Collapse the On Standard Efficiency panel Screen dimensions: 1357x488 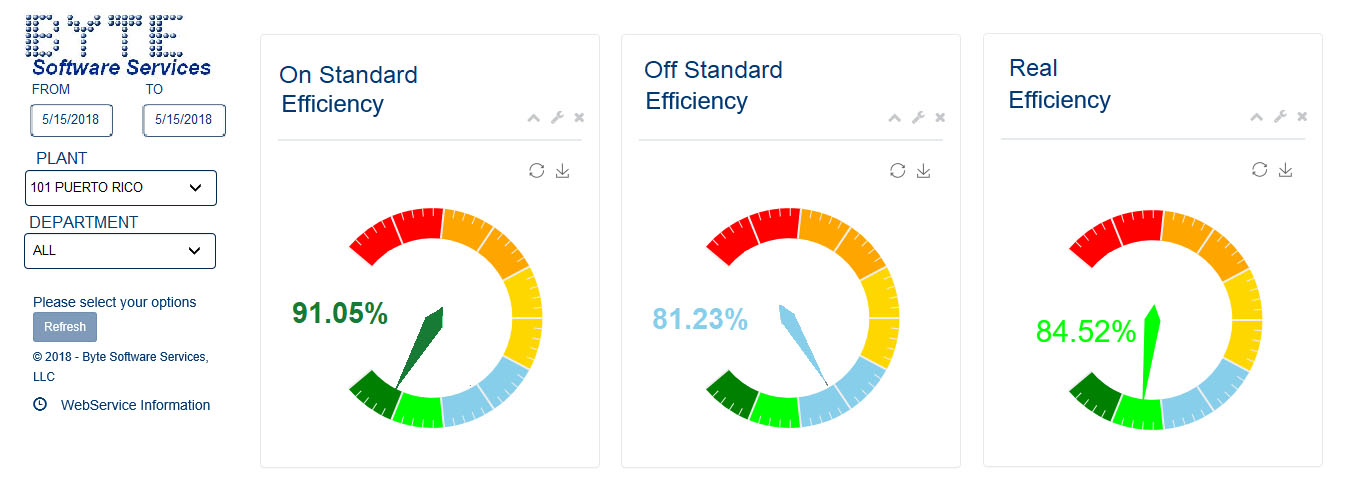[534, 118]
